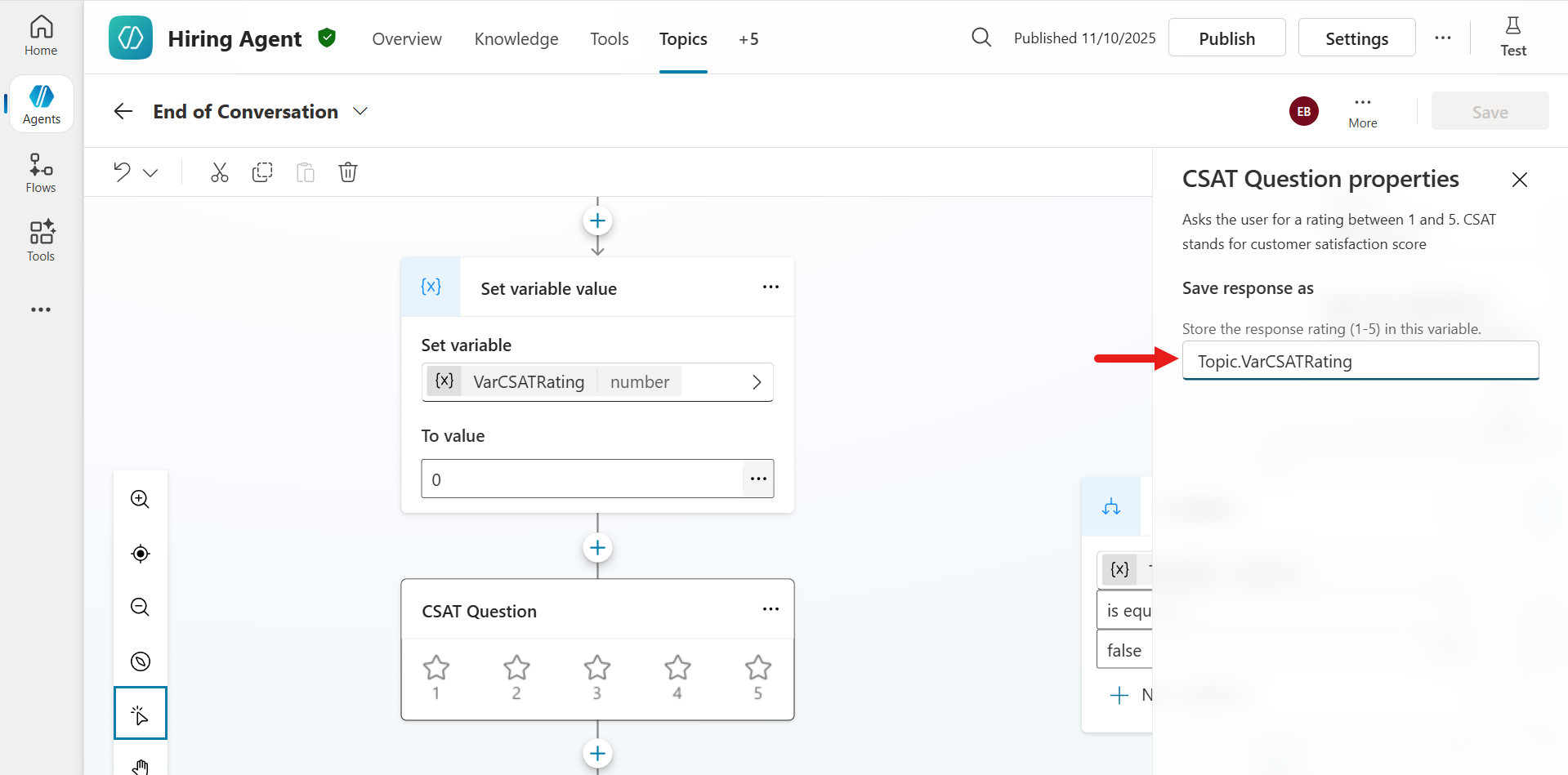Switch to the Knowledge tab
The image size is (1568, 775).
(x=516, y=39)
